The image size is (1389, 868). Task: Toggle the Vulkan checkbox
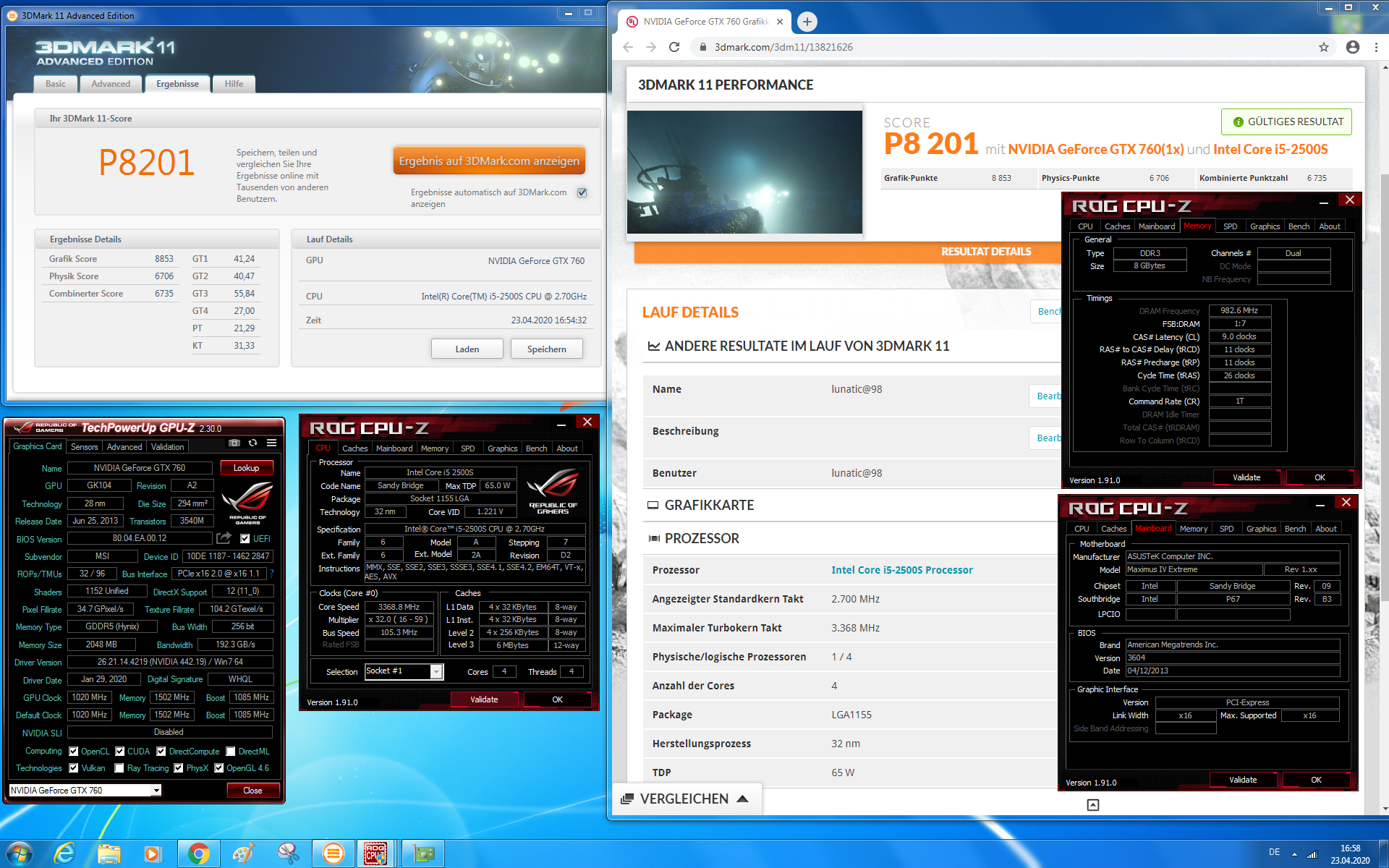point(74,768)
